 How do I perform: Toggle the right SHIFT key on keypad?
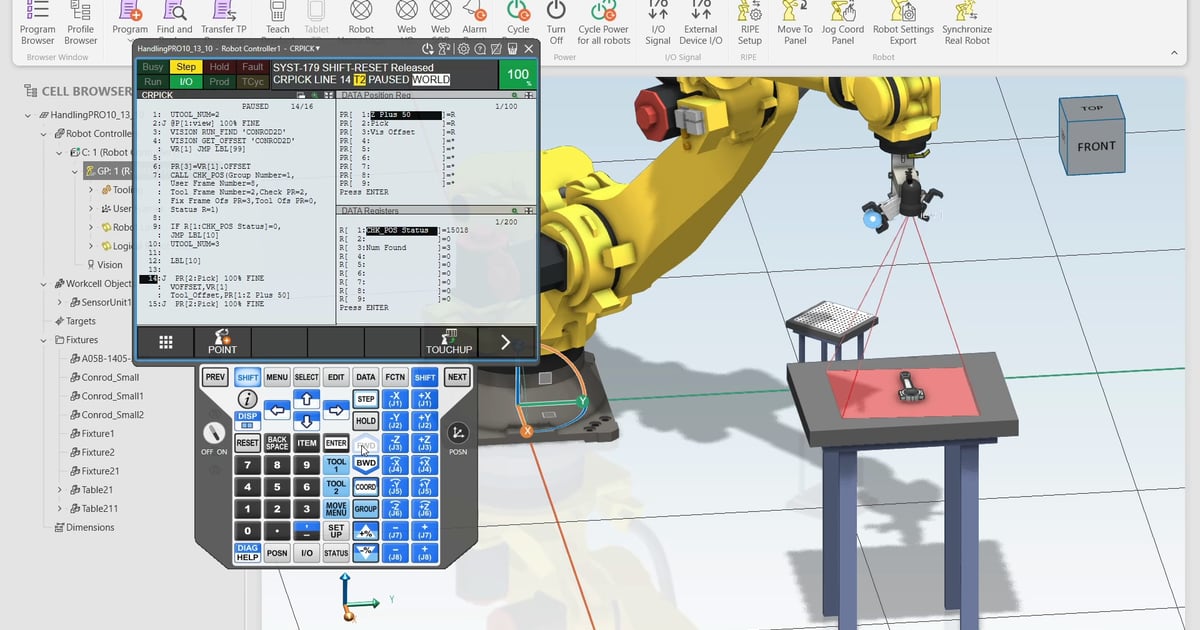425,377
